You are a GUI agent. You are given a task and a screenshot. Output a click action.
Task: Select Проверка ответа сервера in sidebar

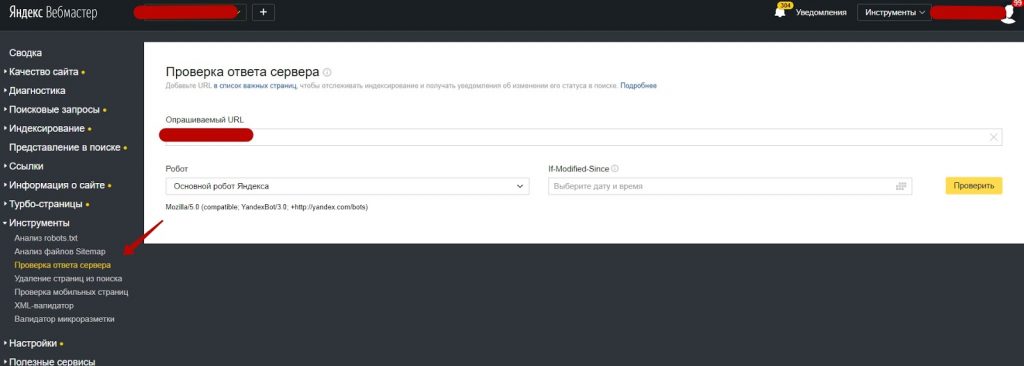tap(62, 265)
